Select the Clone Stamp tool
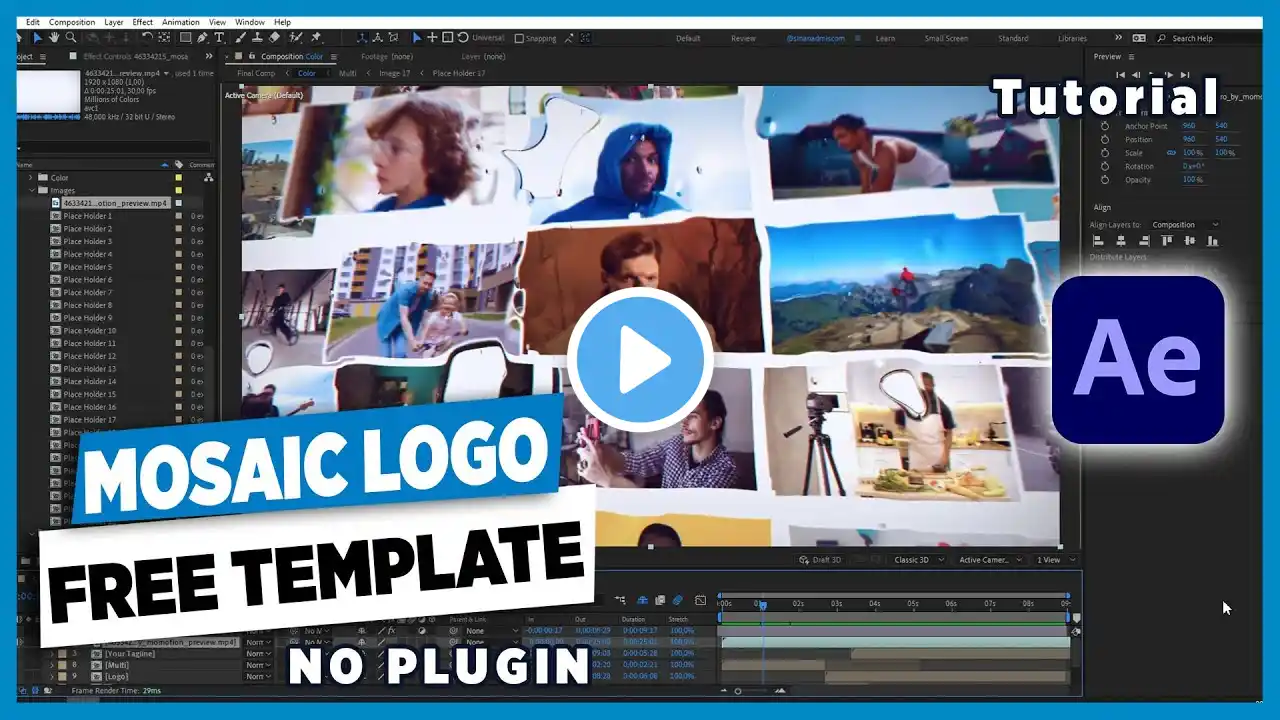1280x720 pixels. (x=258, y=38)
